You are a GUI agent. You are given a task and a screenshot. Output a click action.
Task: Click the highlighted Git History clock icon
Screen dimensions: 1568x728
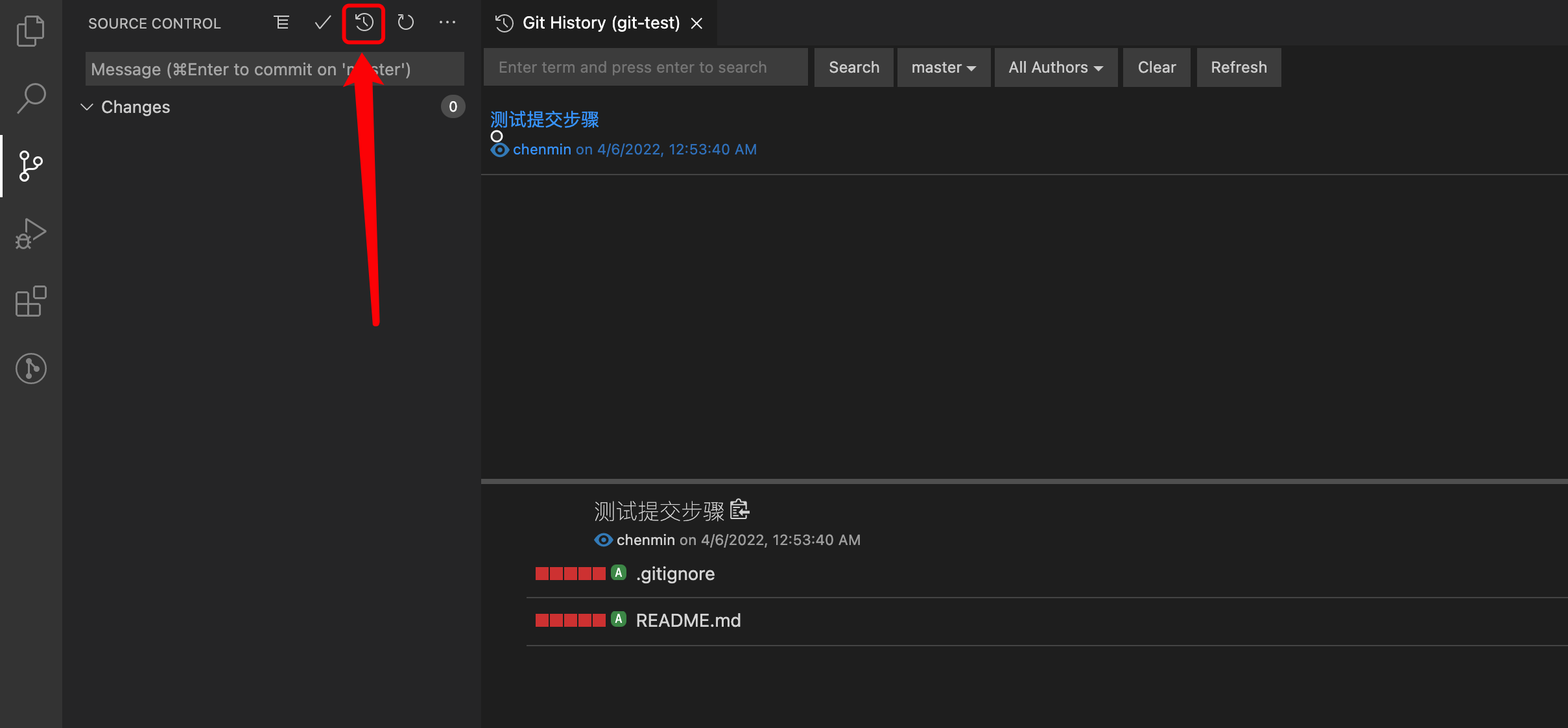coord(364,22)
